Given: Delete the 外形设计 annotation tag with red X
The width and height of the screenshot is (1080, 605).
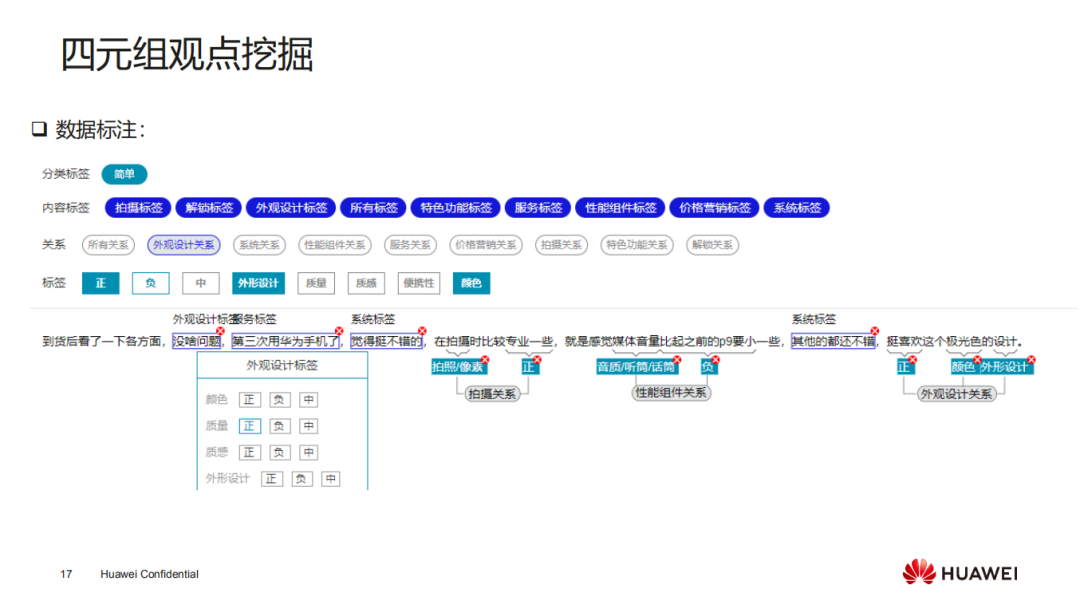Looking at the screenshot, I should (x=1032, y=360).
